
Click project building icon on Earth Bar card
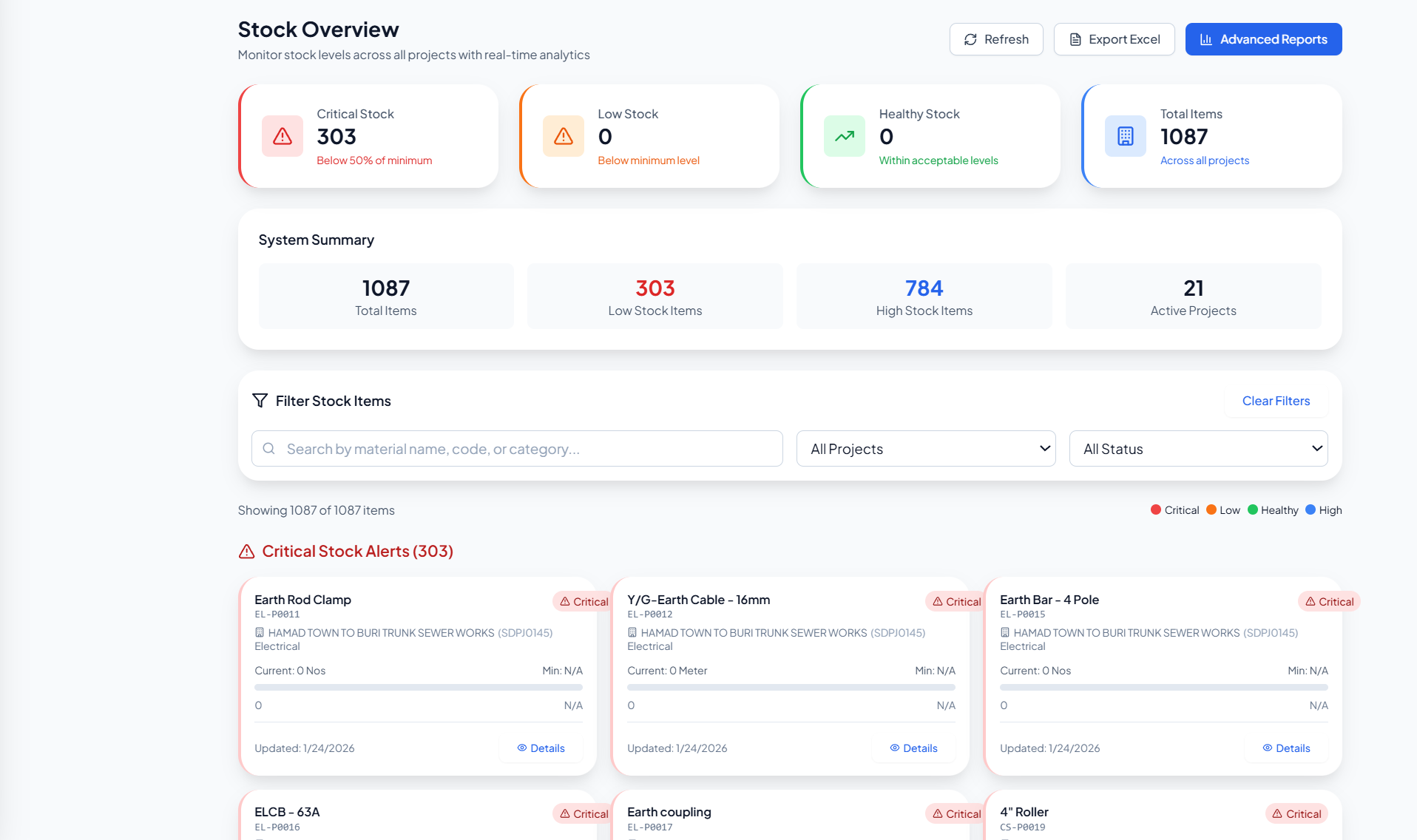pyautogui.click(x=1005, y=633)
